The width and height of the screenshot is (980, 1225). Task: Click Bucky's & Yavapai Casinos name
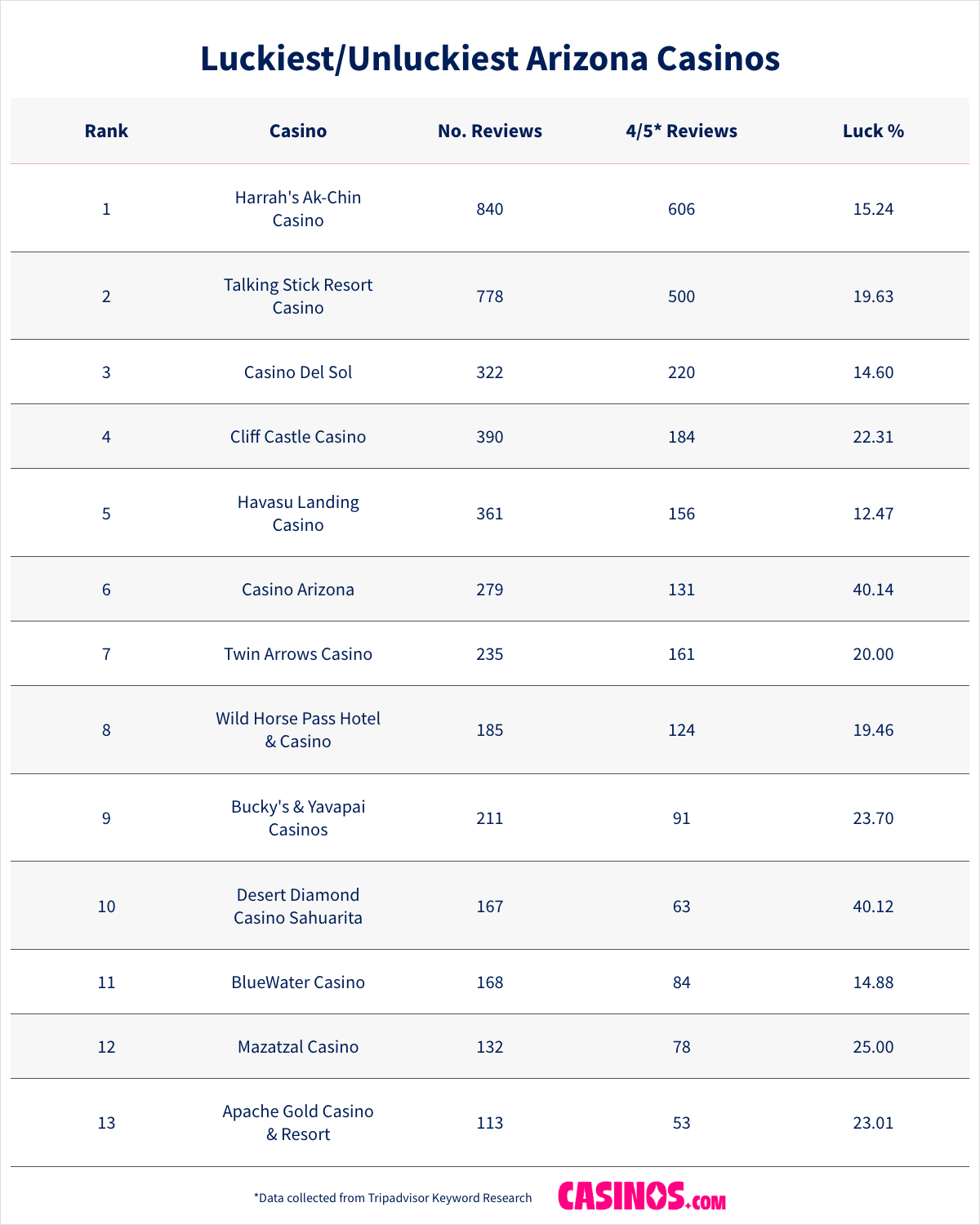pos(298,818)
